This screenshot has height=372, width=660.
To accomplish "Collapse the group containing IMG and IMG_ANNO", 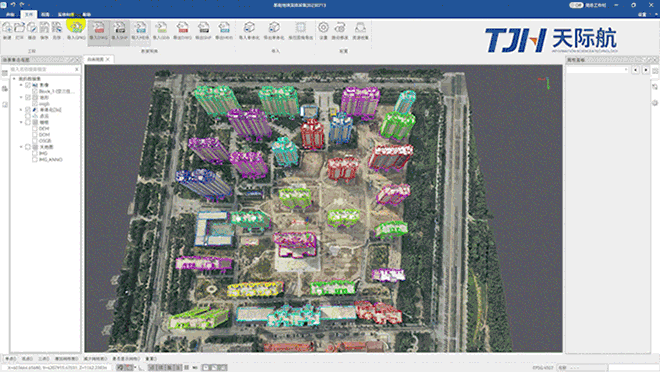I will (x=21, y=147).
